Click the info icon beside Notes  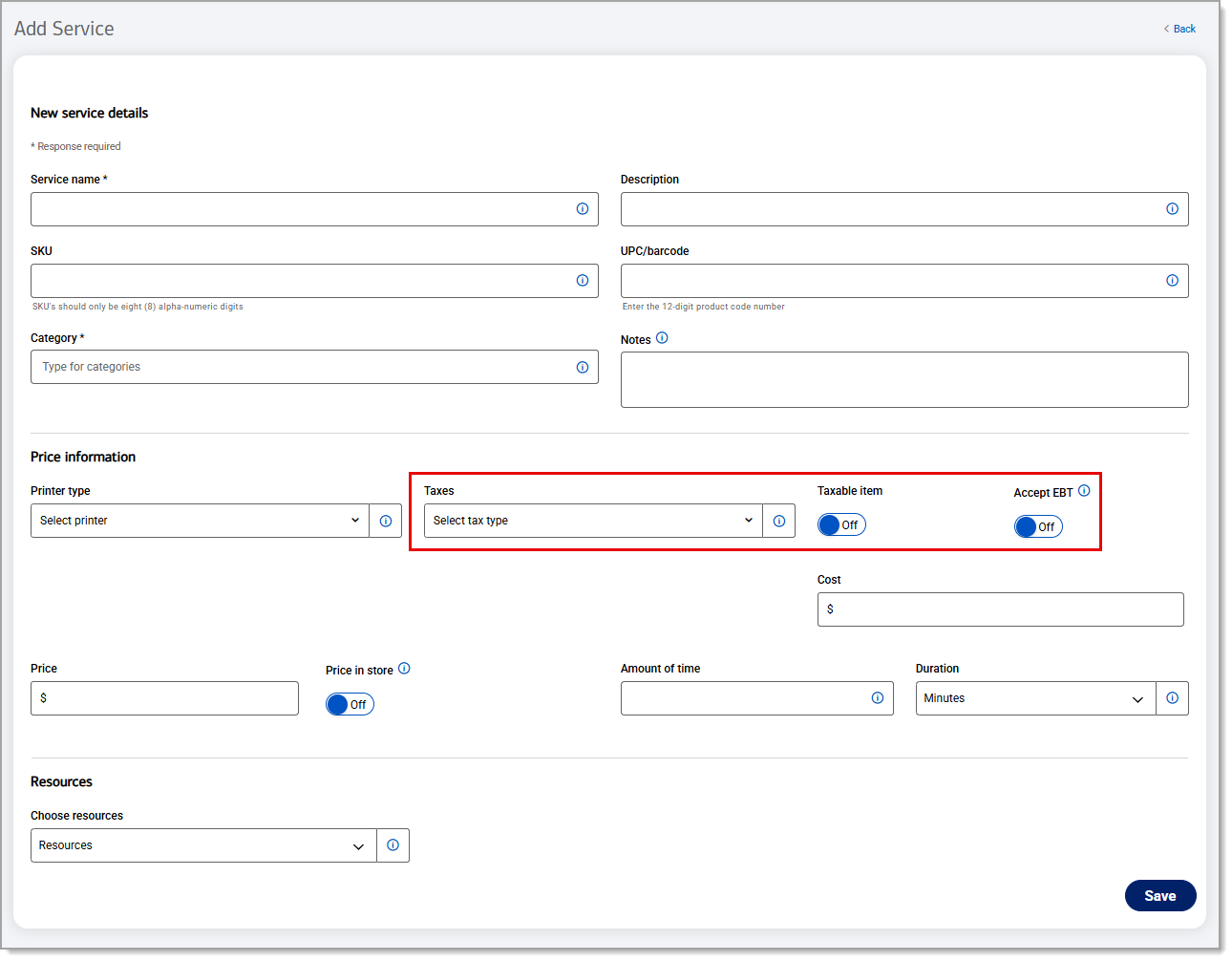[x=662, y=338]
